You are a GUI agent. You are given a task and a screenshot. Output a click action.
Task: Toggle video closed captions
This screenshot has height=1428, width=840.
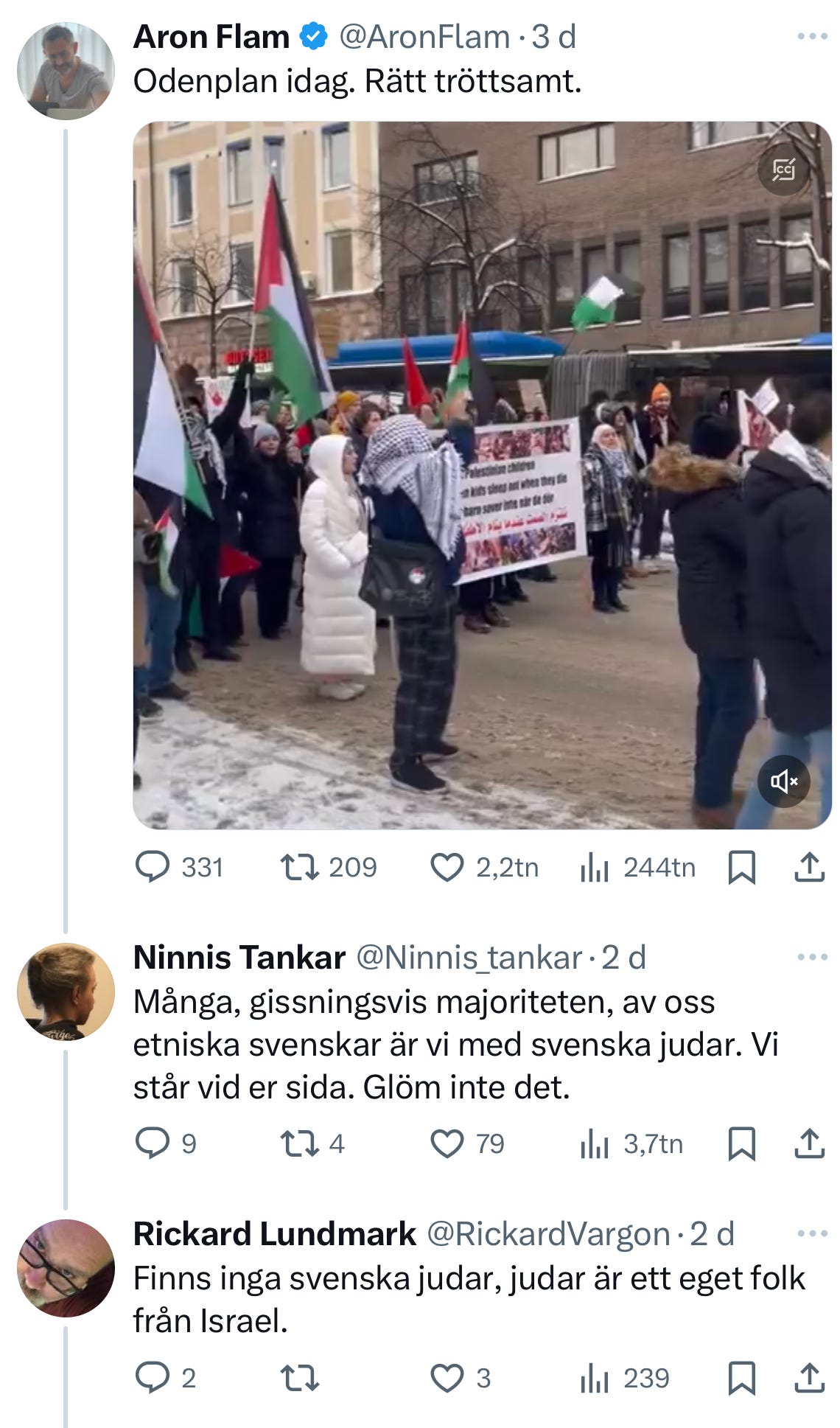[x=784, y=170]
